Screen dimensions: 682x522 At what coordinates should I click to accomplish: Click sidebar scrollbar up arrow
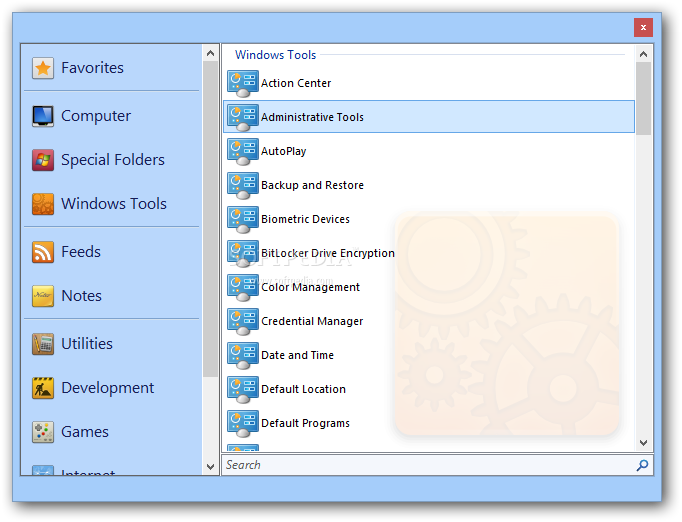click(211, 54)
